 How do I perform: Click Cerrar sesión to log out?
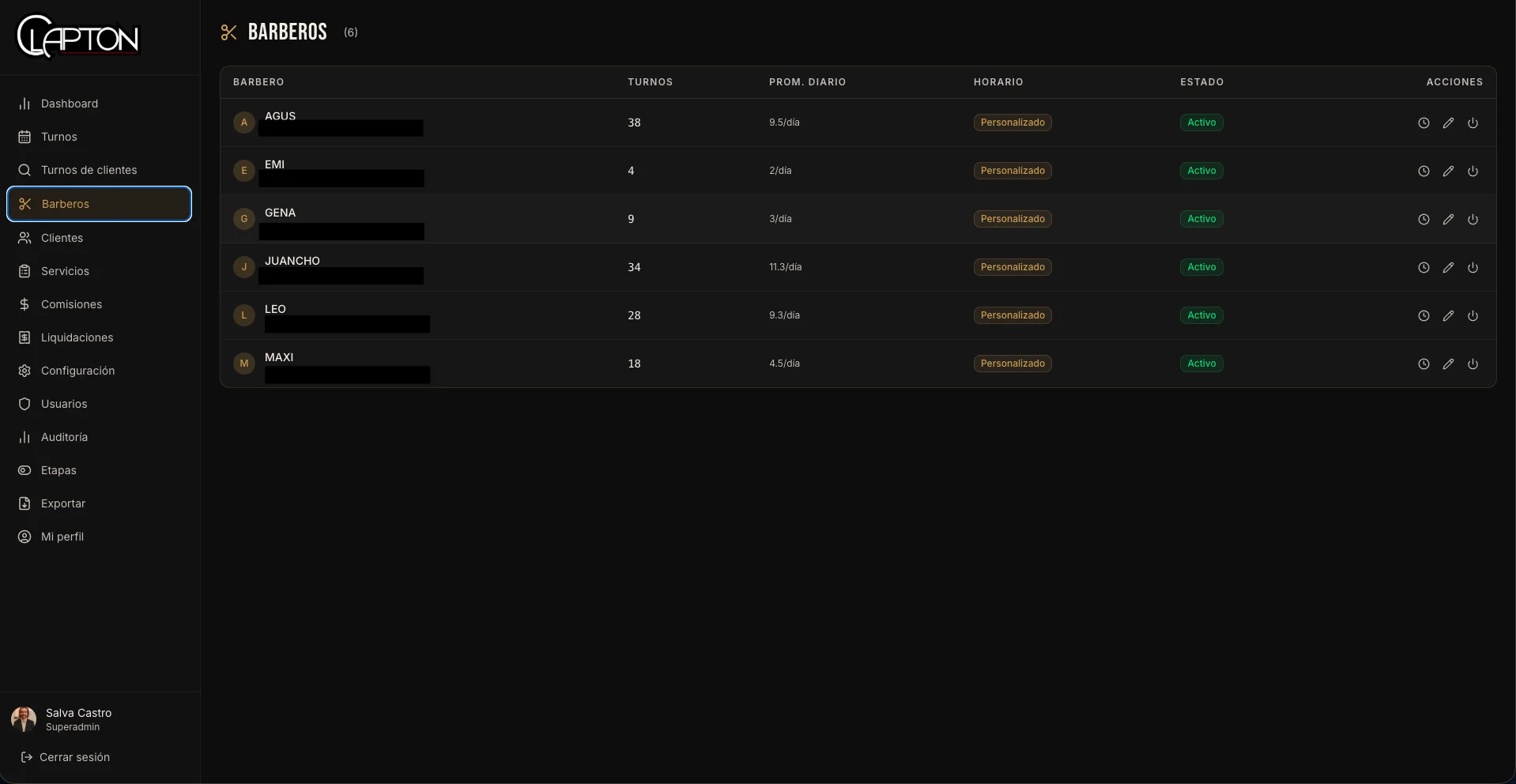(x=66, y=757)
